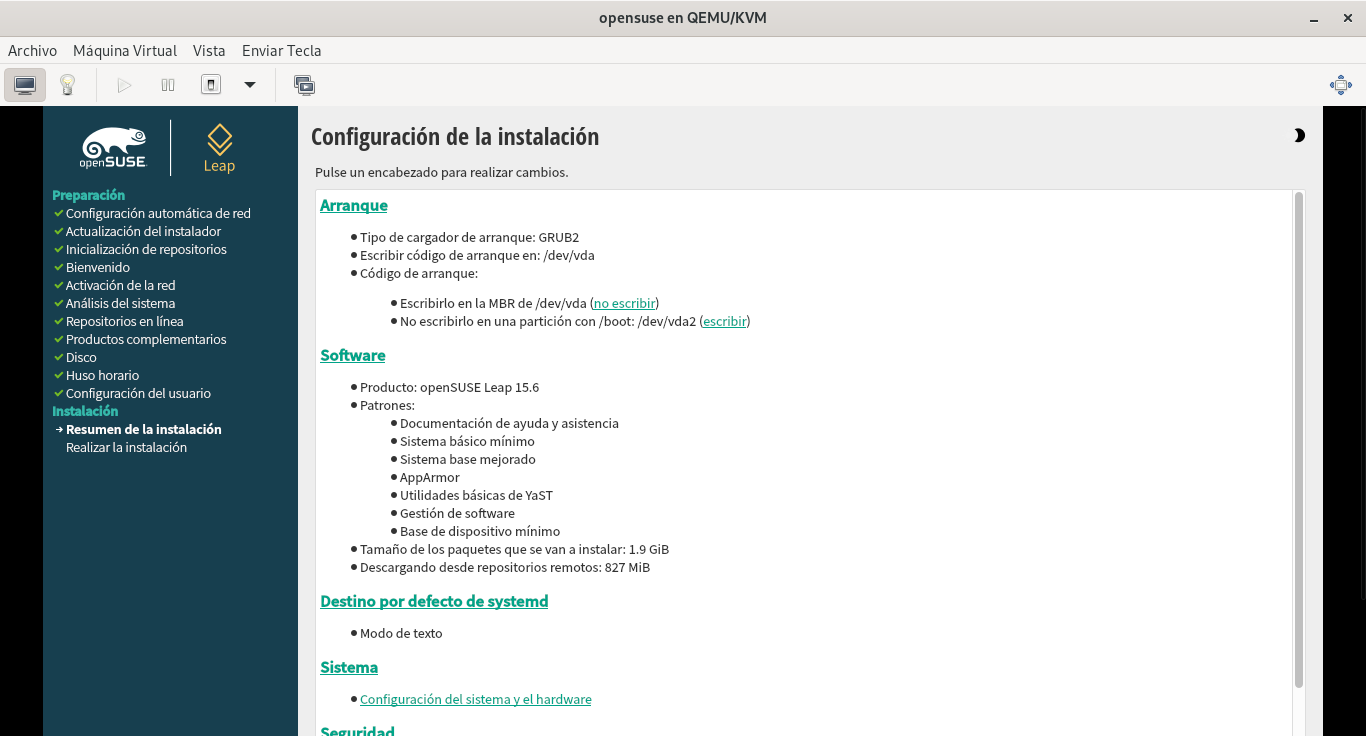Click the 'Instalación' sidebar heading
The image size is (1366, 736).
click(x=85, y=411)
